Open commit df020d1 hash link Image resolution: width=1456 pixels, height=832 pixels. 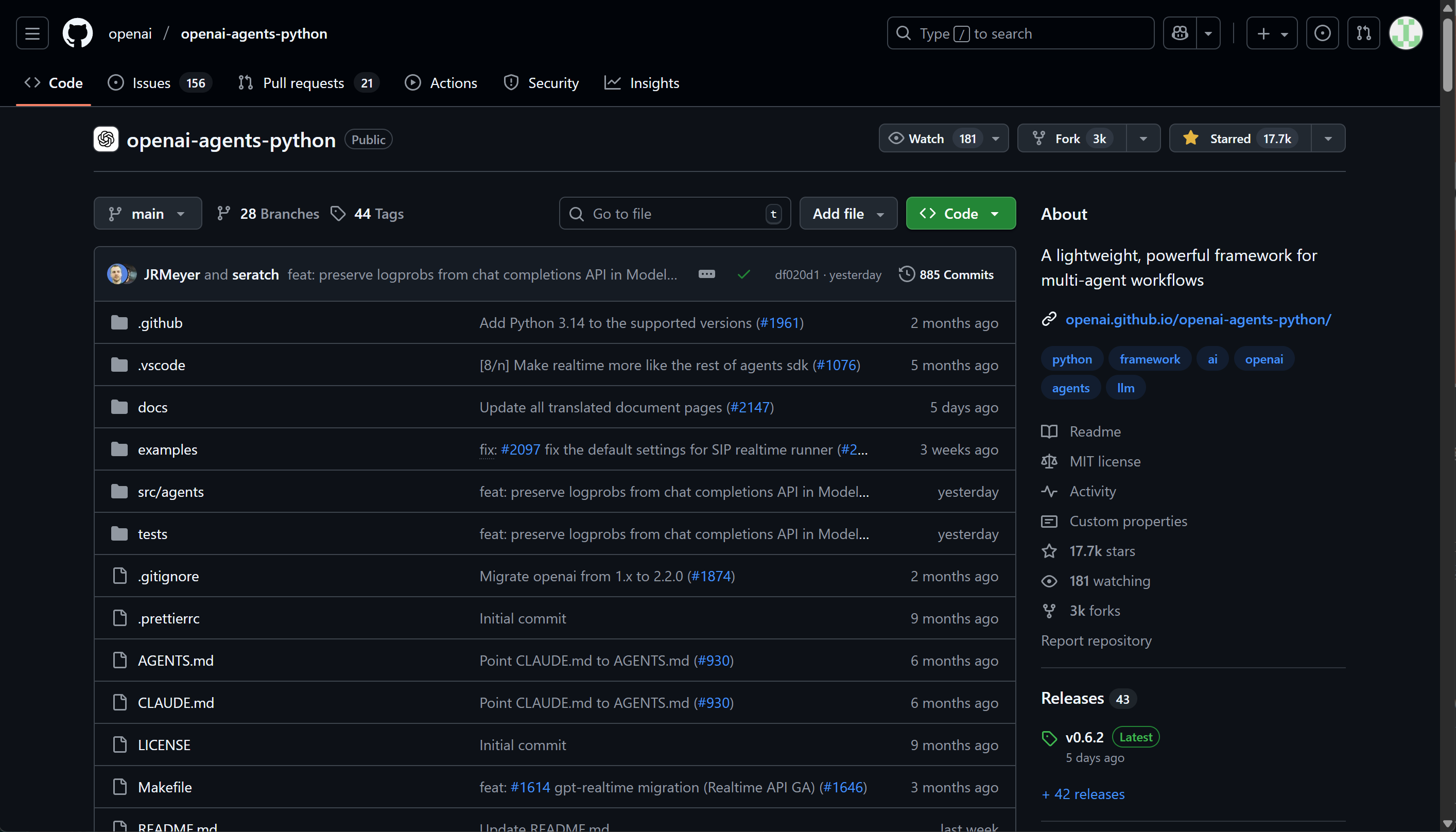tap(796, 275)
